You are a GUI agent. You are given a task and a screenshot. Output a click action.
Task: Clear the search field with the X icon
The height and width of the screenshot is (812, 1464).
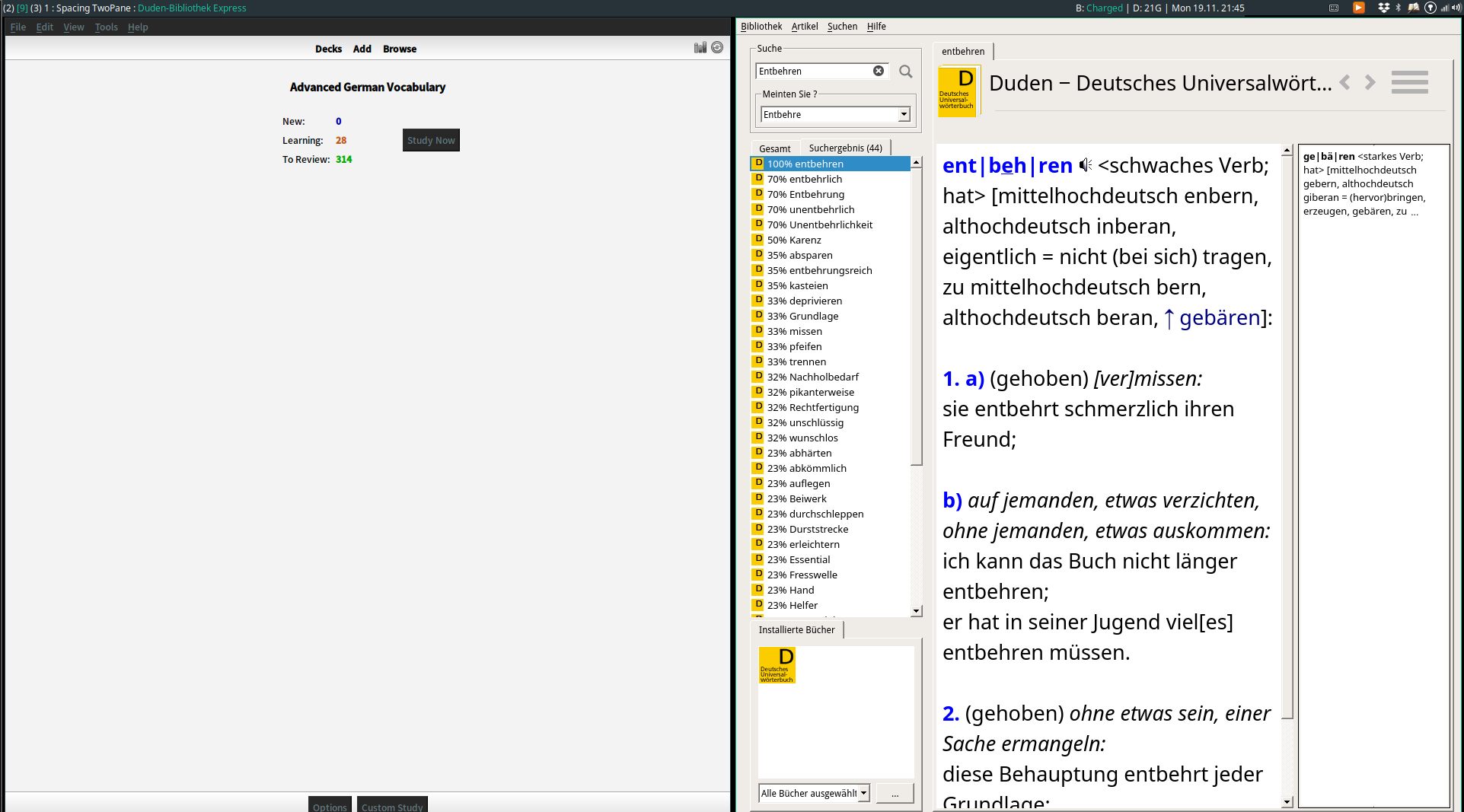click(879, 70)
